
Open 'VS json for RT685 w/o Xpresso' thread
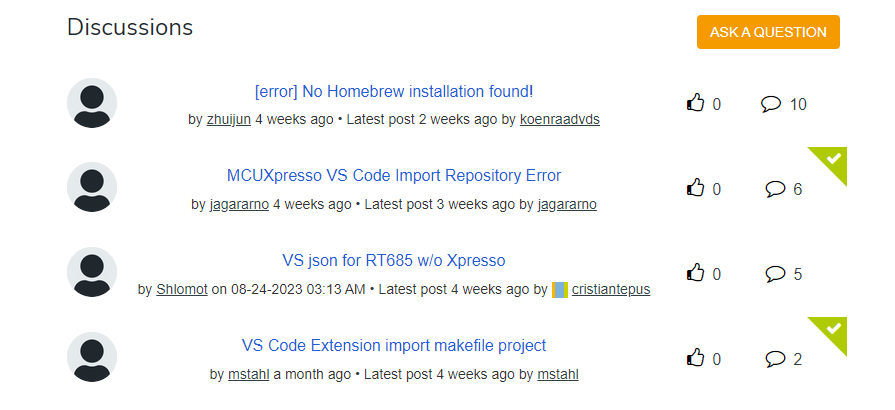pyautogui.click(x=394, y=261)
